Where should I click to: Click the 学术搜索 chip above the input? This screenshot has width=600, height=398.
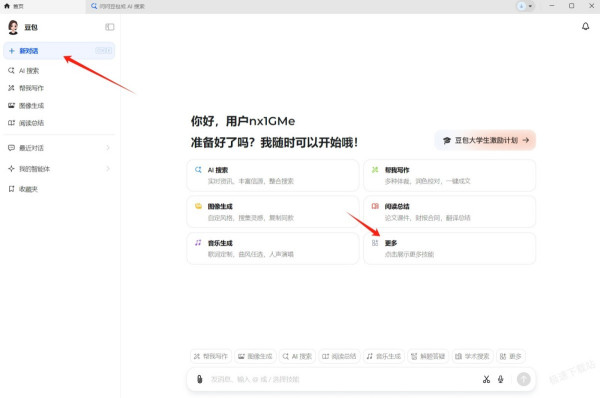point(473,356)
